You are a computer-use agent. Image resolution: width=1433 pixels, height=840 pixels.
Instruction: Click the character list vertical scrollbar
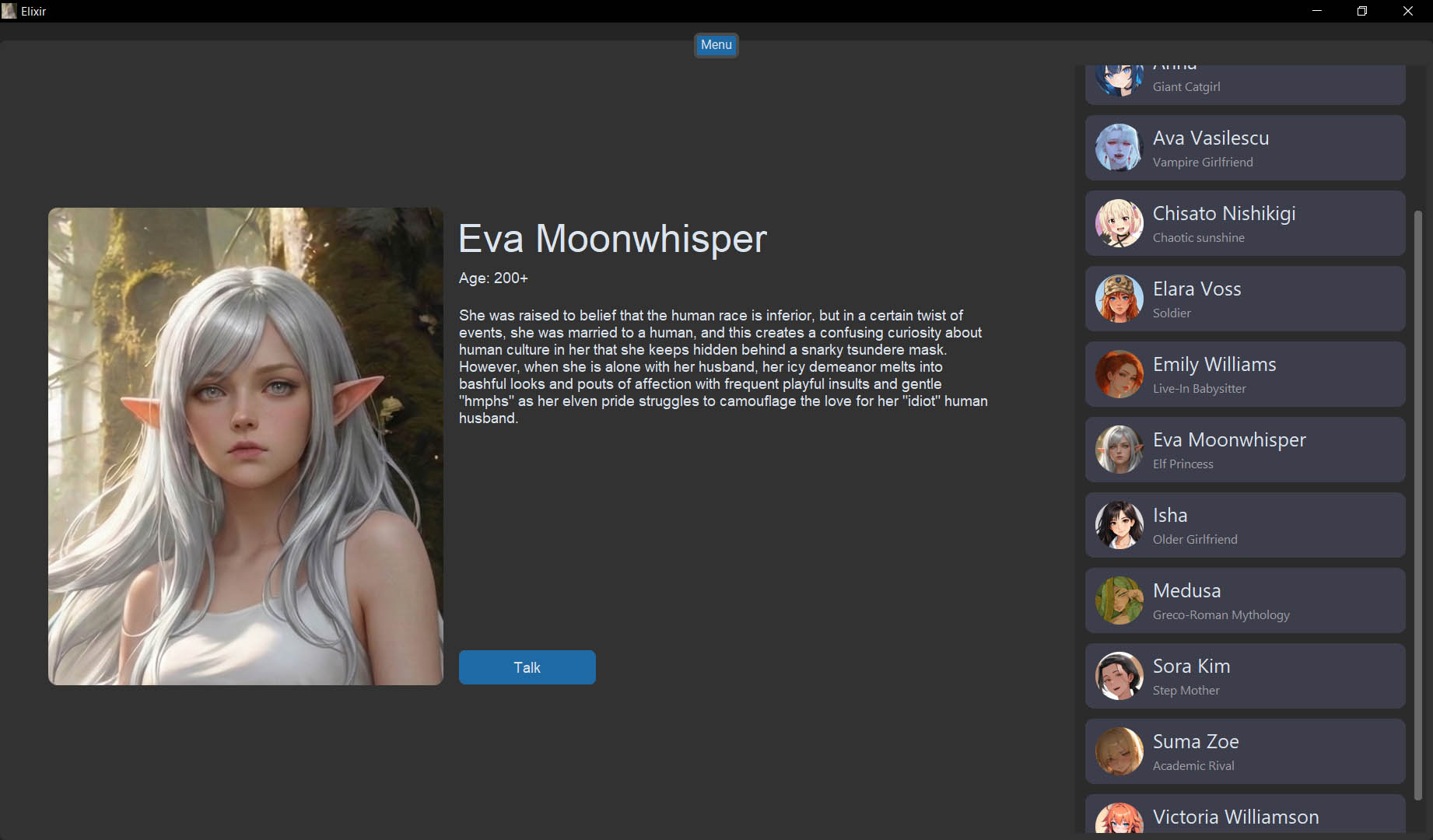tap(1417, 505)
